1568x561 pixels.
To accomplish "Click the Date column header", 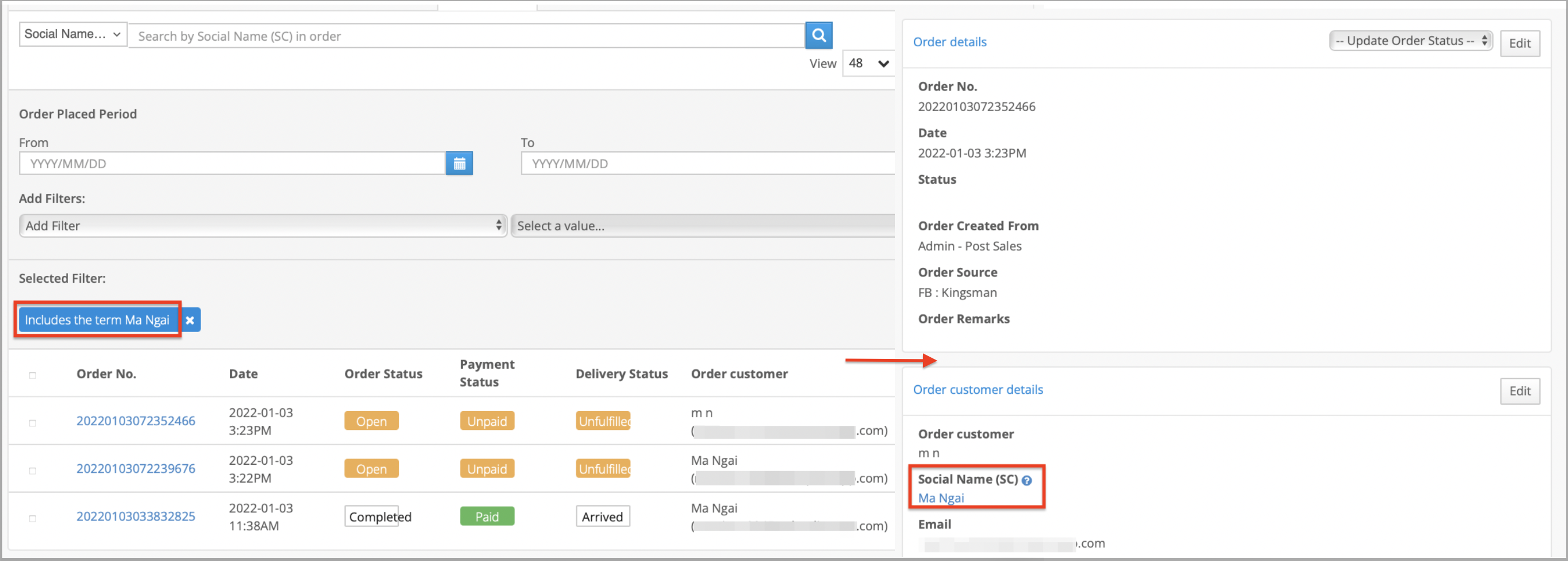I will coord(243,374).
